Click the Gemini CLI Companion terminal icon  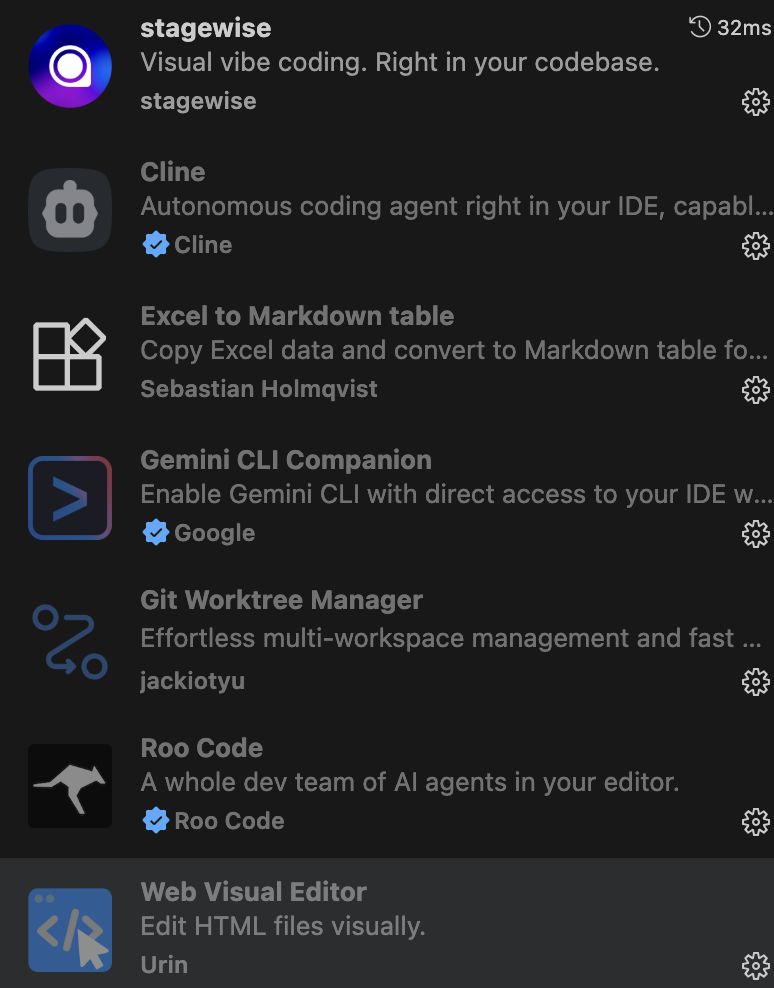70,498
